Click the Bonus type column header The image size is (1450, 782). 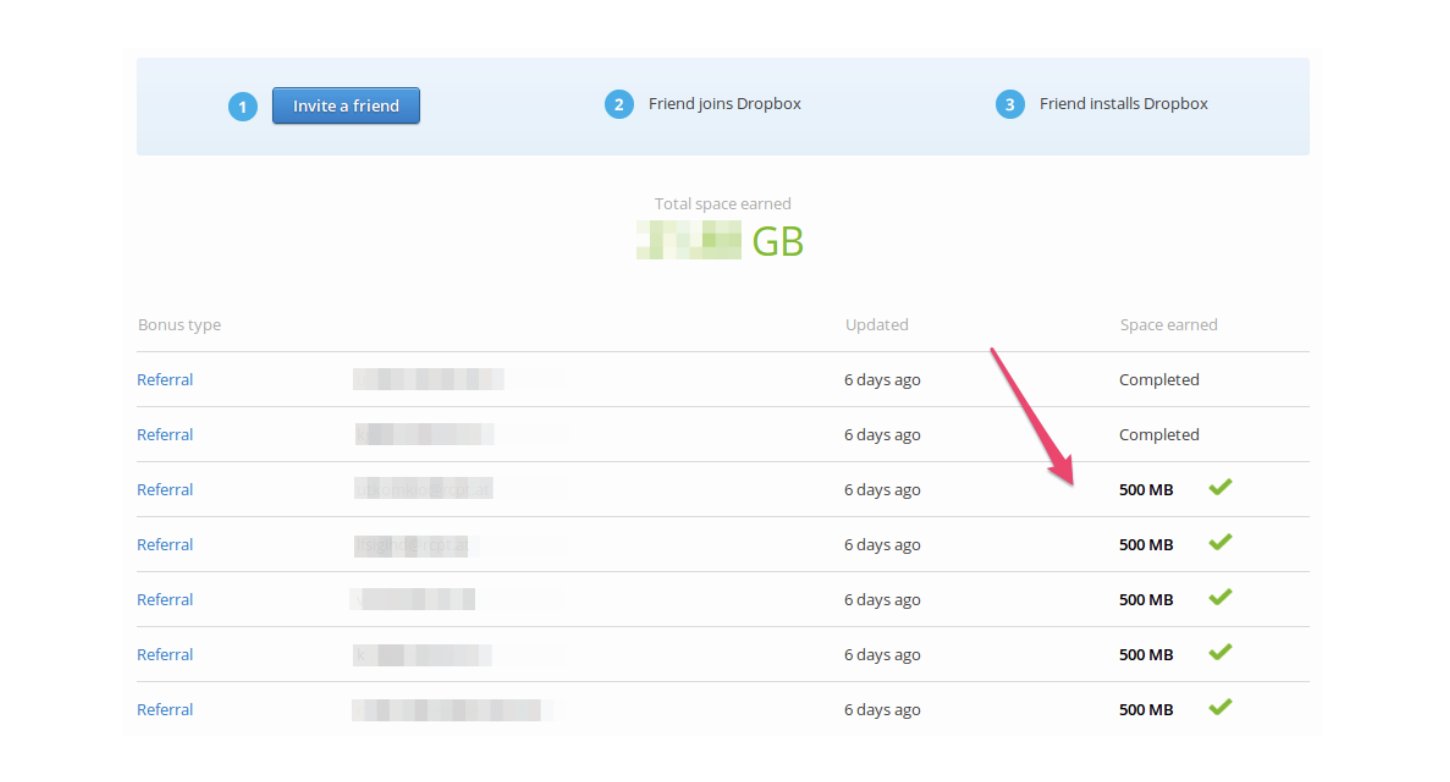pyautogui.click(x=179, y=325)
